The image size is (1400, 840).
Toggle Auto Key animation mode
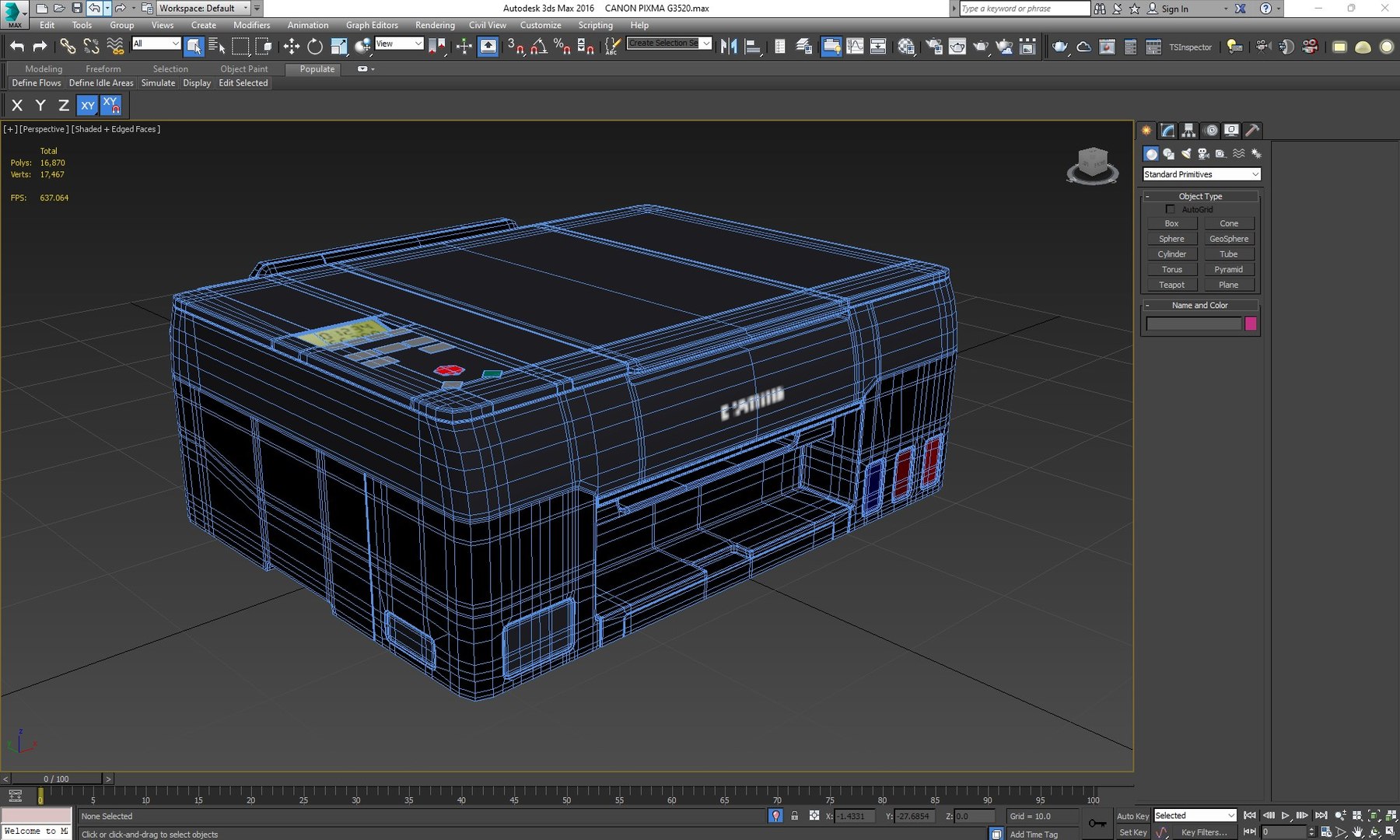tap(1132, 816)
